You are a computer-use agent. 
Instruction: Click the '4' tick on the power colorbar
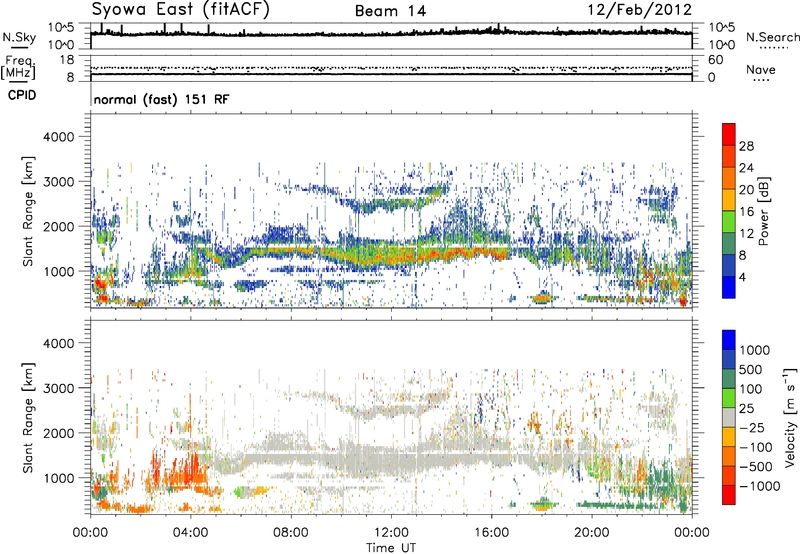(742, 277)
